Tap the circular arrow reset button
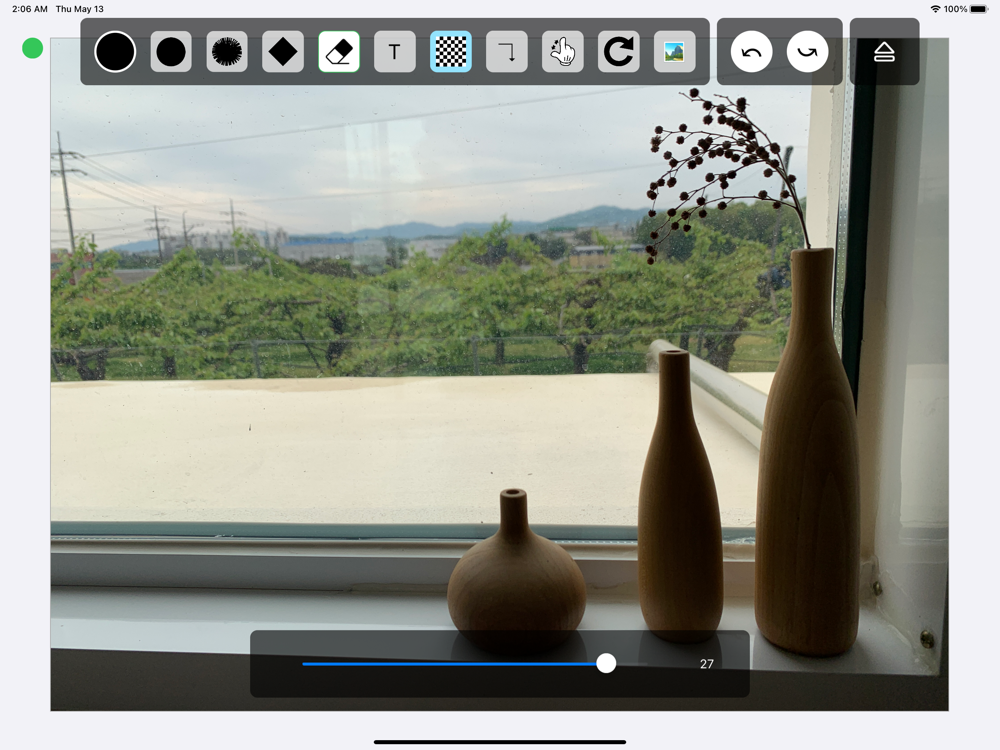 [x=619, y=52]
